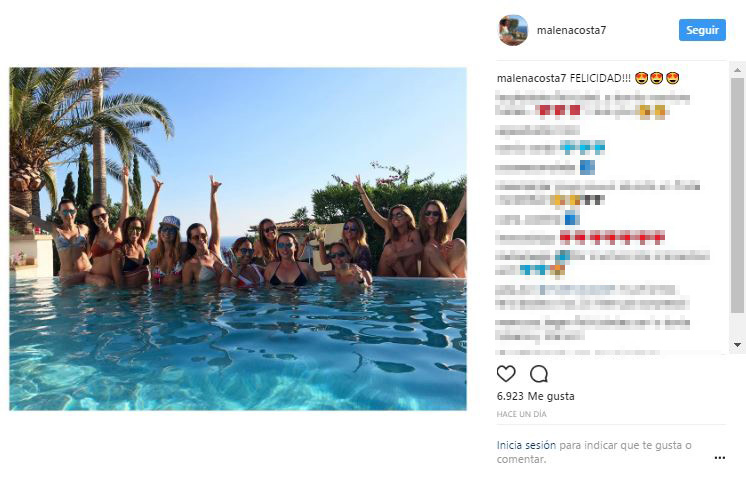The width and height of the screenshot is (746, 479).
Task: Click the comment speech bubble icon
Action: (539, 374)
